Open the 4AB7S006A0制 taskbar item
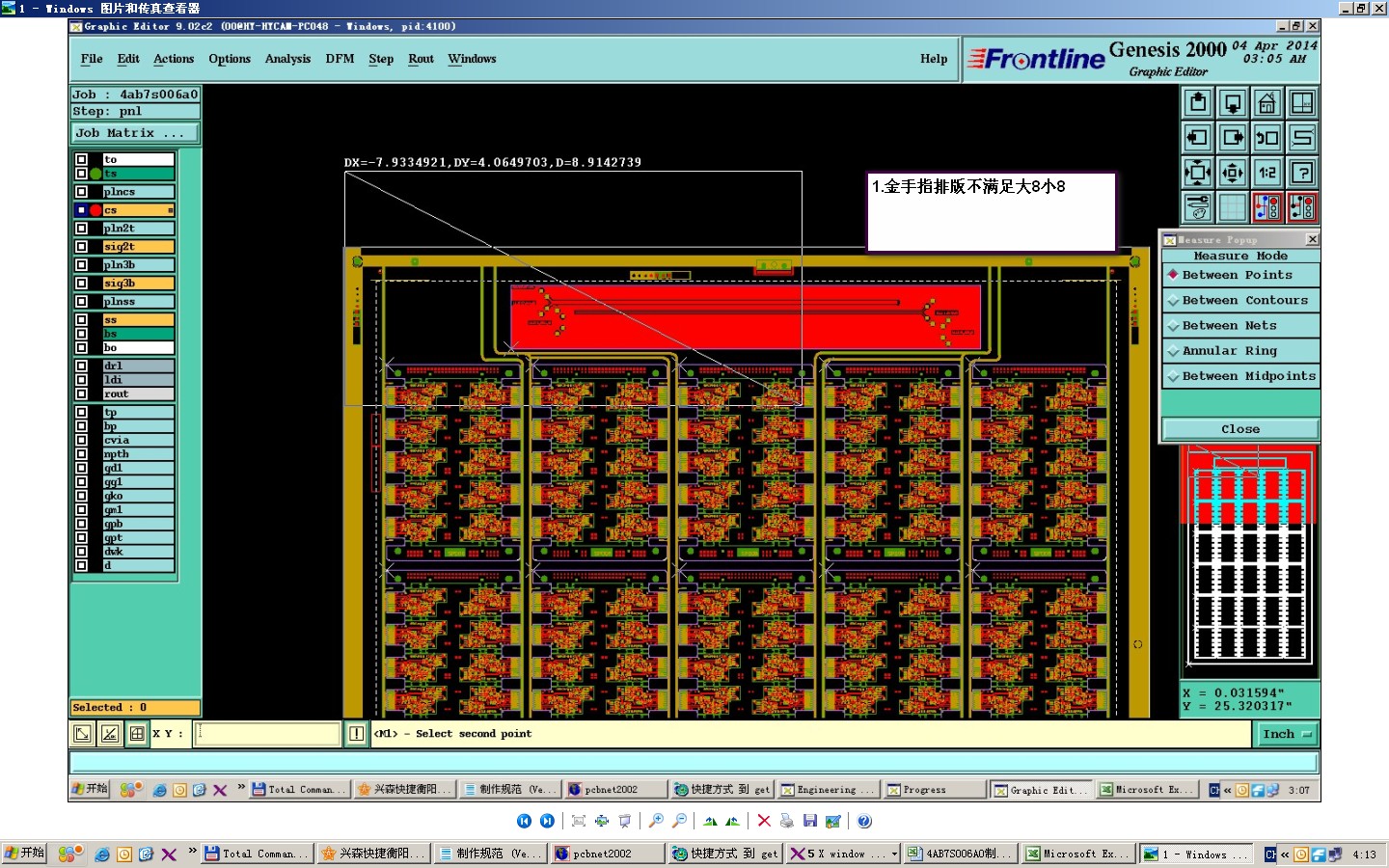1389x868 pixels. coord(961,854)
